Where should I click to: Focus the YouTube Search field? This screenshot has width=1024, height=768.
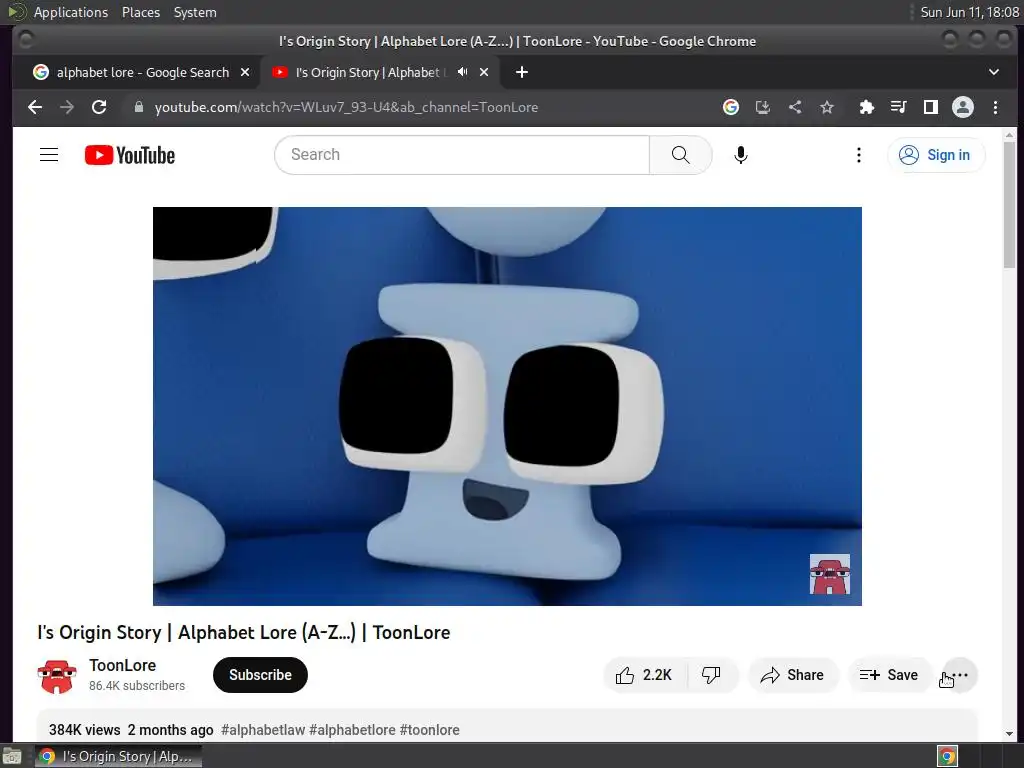click(462, 155)
